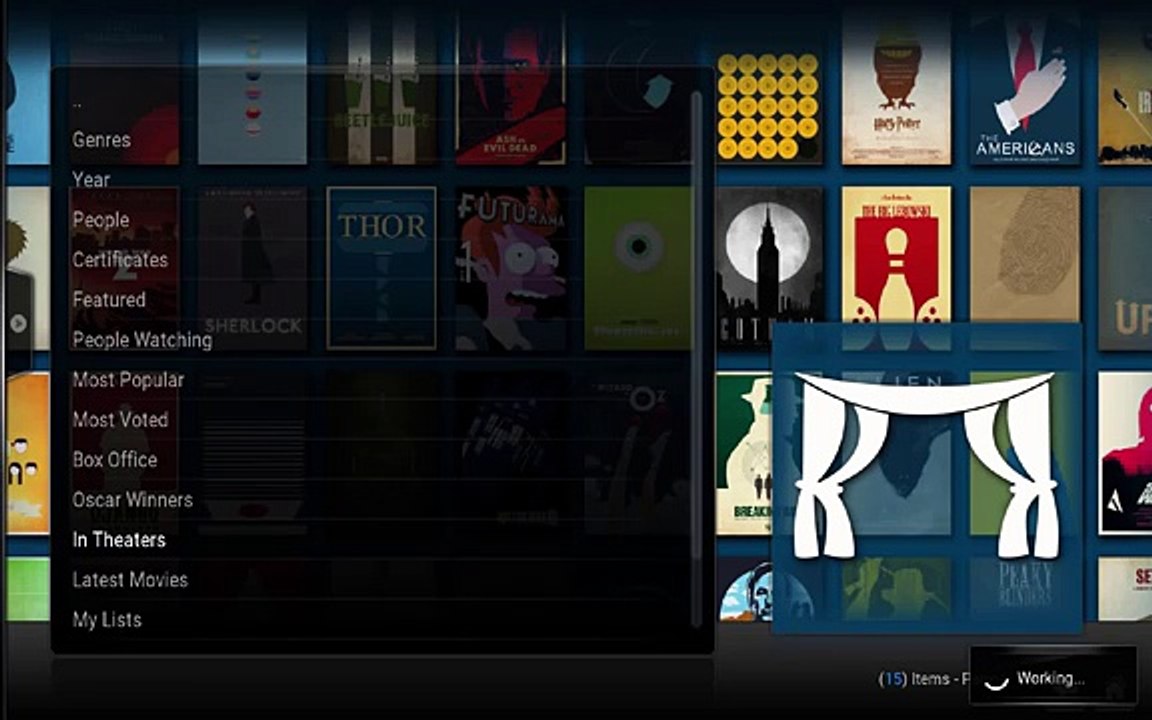Open Most Popular movies
The height and width of the screenshot is (720, 1152).
click(x=128, y=379)
